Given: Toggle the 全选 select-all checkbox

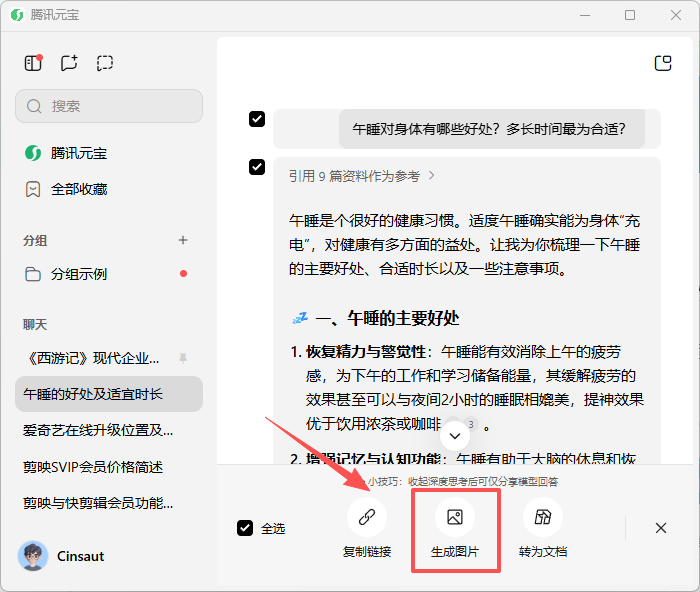Looking at the screenshot, I should click(245, 528).
